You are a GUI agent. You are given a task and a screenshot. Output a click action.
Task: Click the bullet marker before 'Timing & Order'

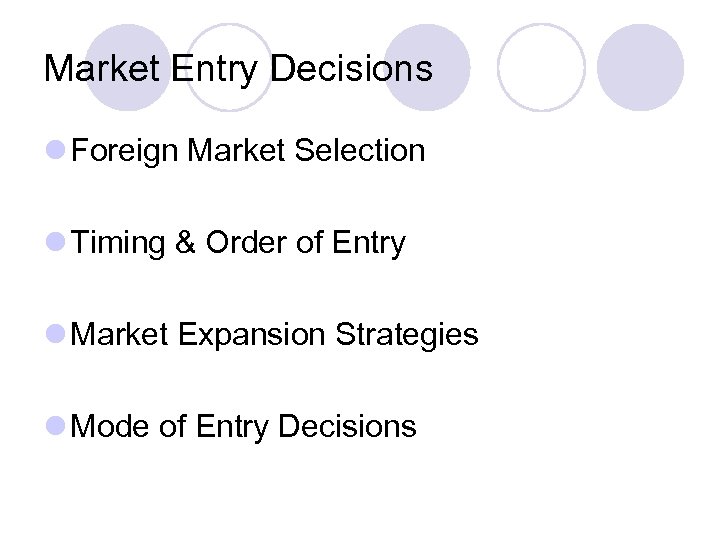(x=56, y=244)
